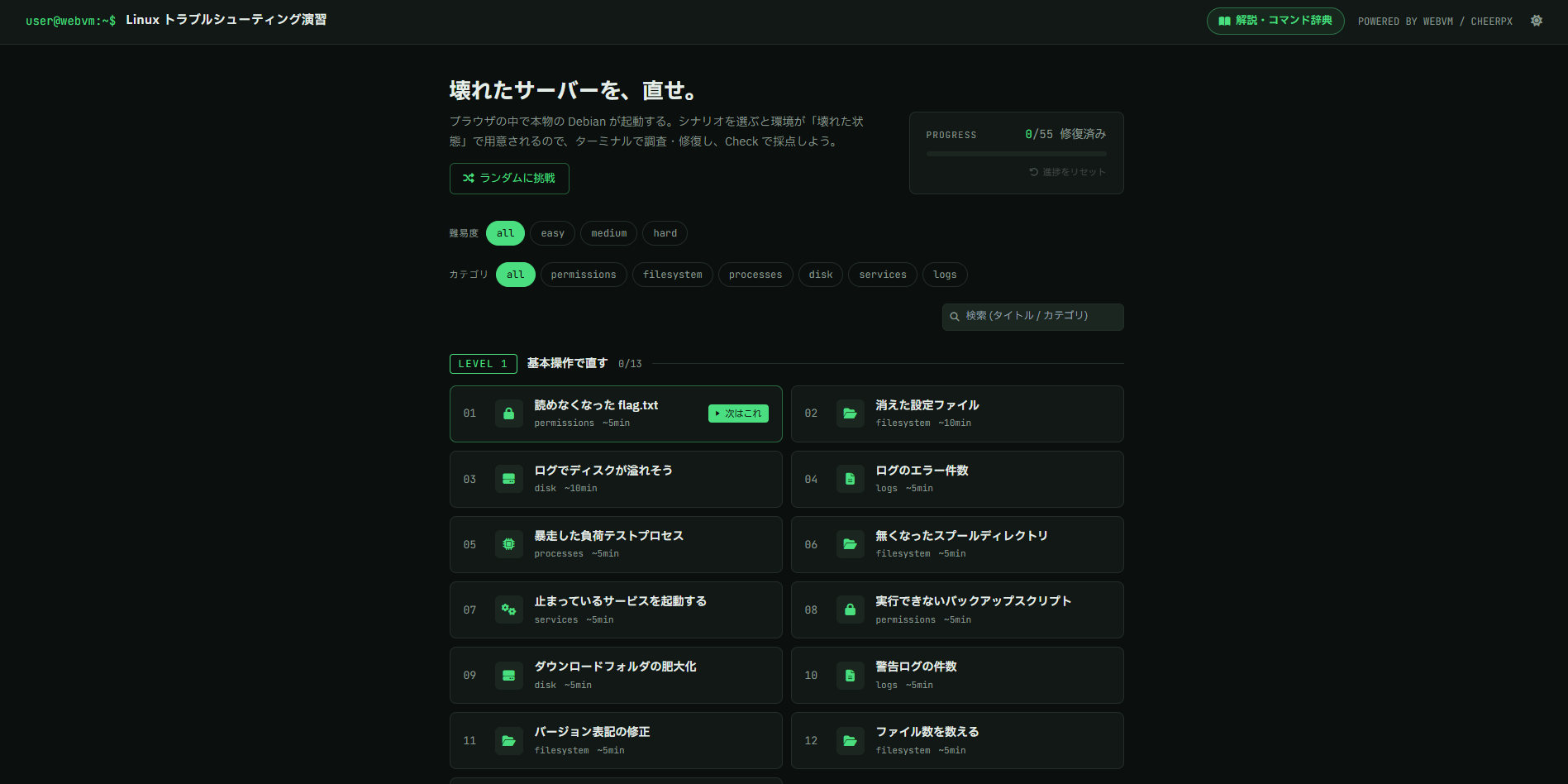Open scenario 警告ログの件数
The width and height of the screenshot is (1568, 784).
point(957,675)
